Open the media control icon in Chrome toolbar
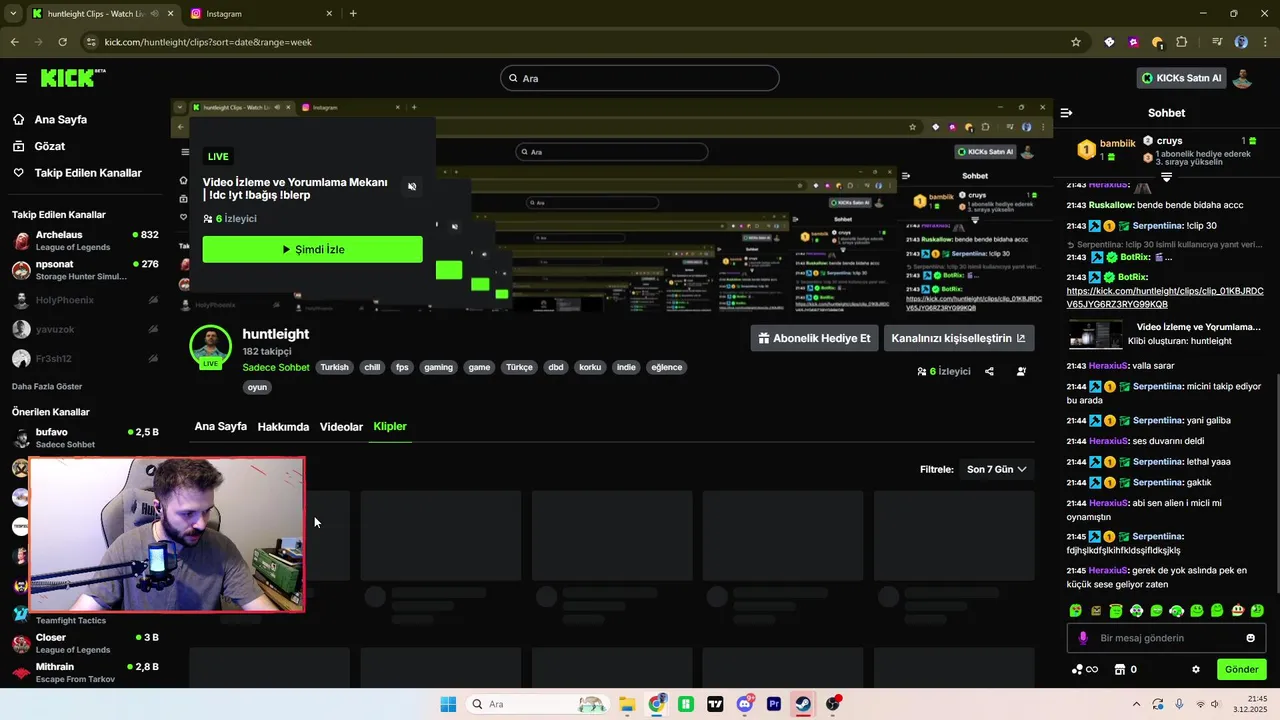Screen dimensions: 1280x720 click(x=1217, y=42)
